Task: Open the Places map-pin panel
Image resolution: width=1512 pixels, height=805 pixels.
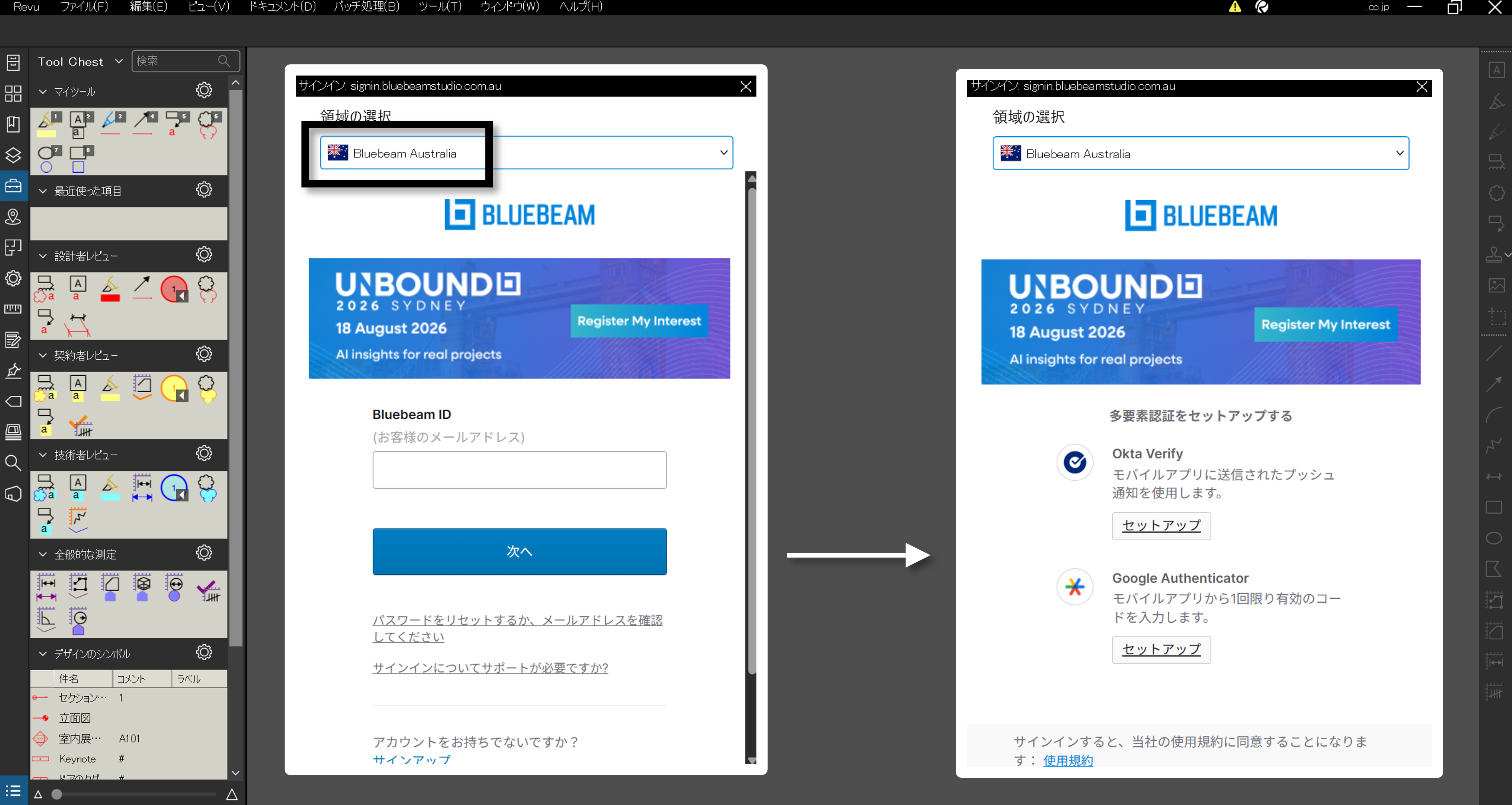Action: tap(13, 217)
